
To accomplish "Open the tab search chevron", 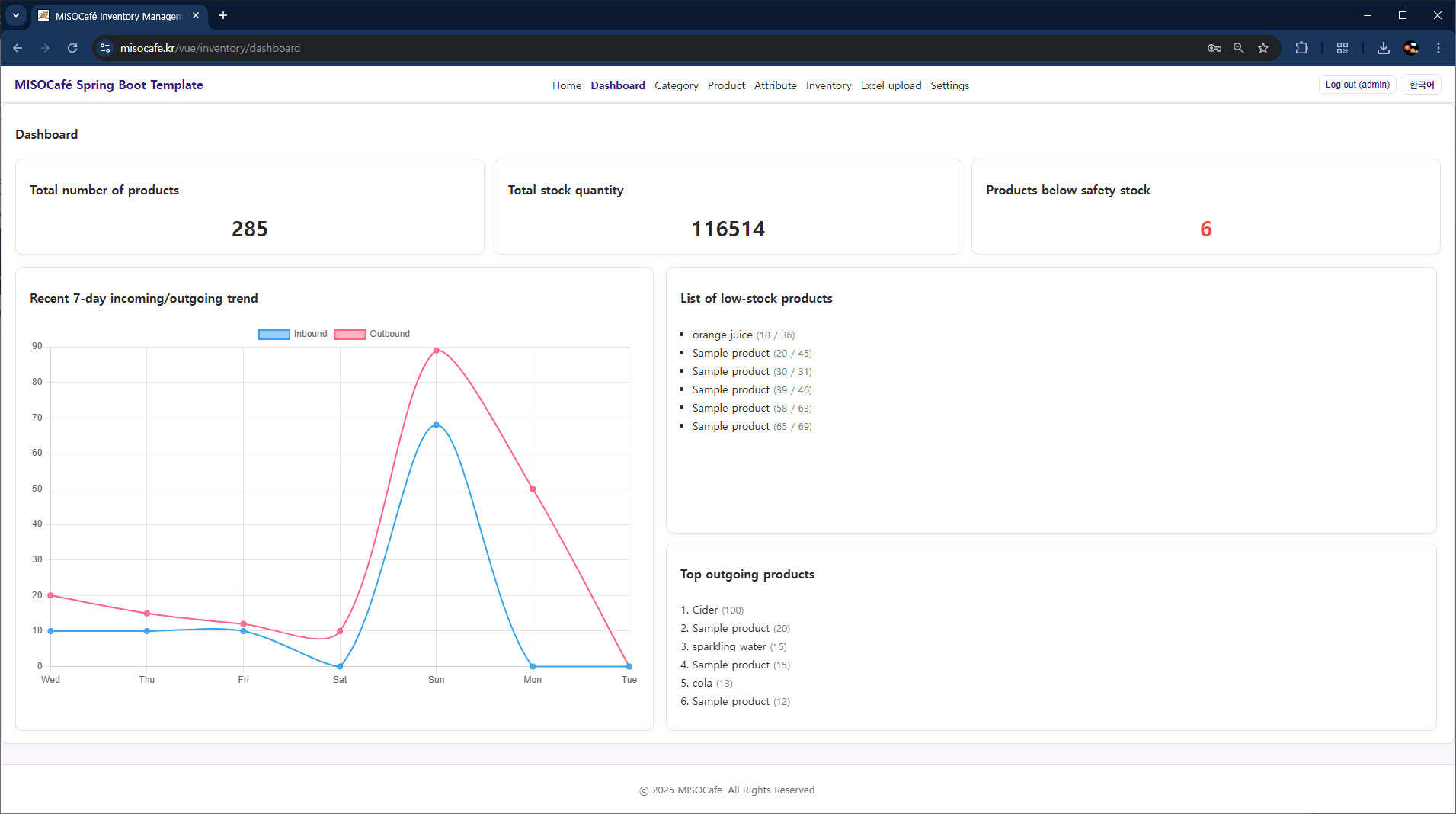I will click(x=15, y=15).
